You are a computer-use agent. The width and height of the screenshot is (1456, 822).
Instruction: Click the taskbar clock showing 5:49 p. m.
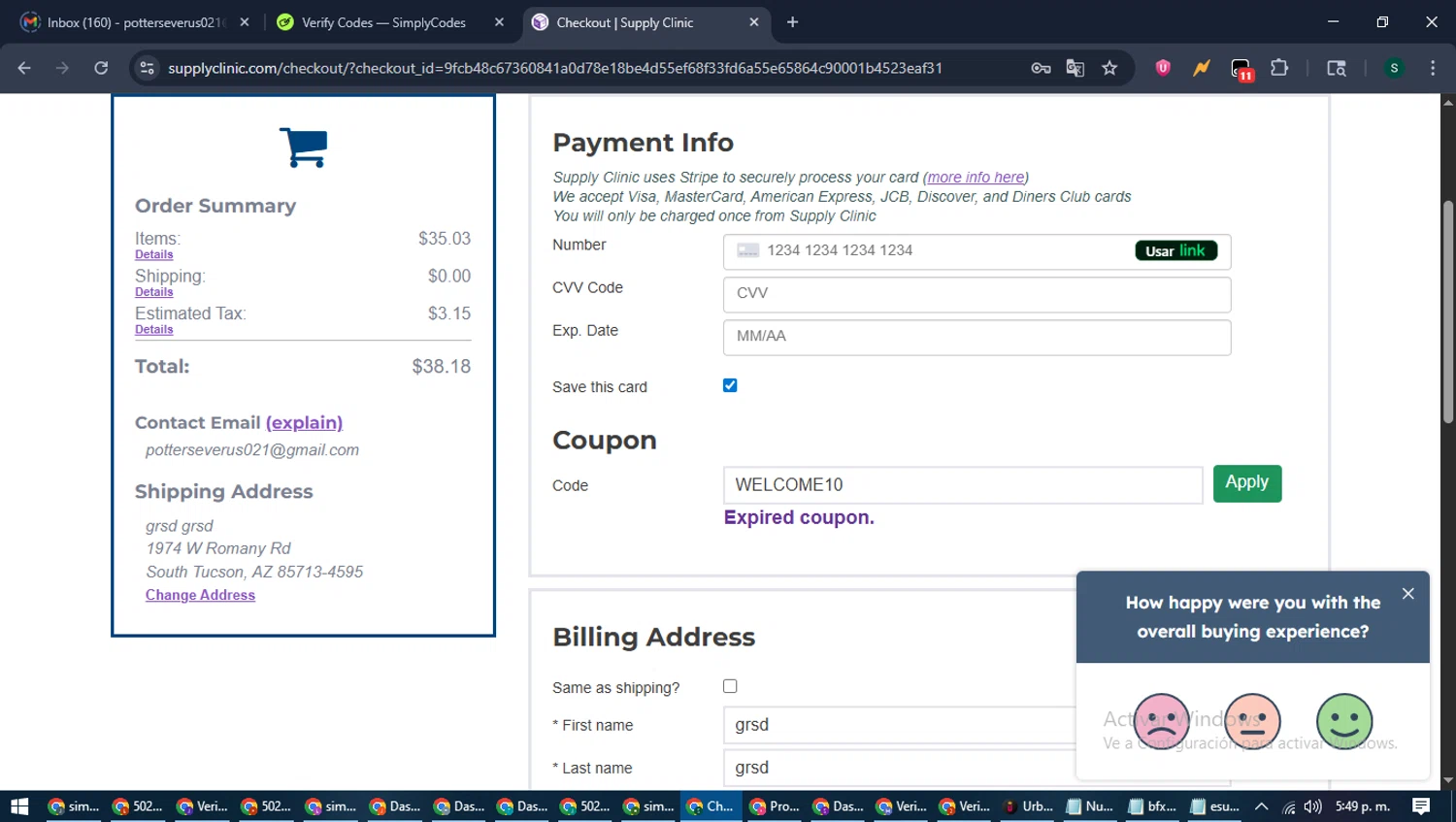click(x=1363, y=806)
